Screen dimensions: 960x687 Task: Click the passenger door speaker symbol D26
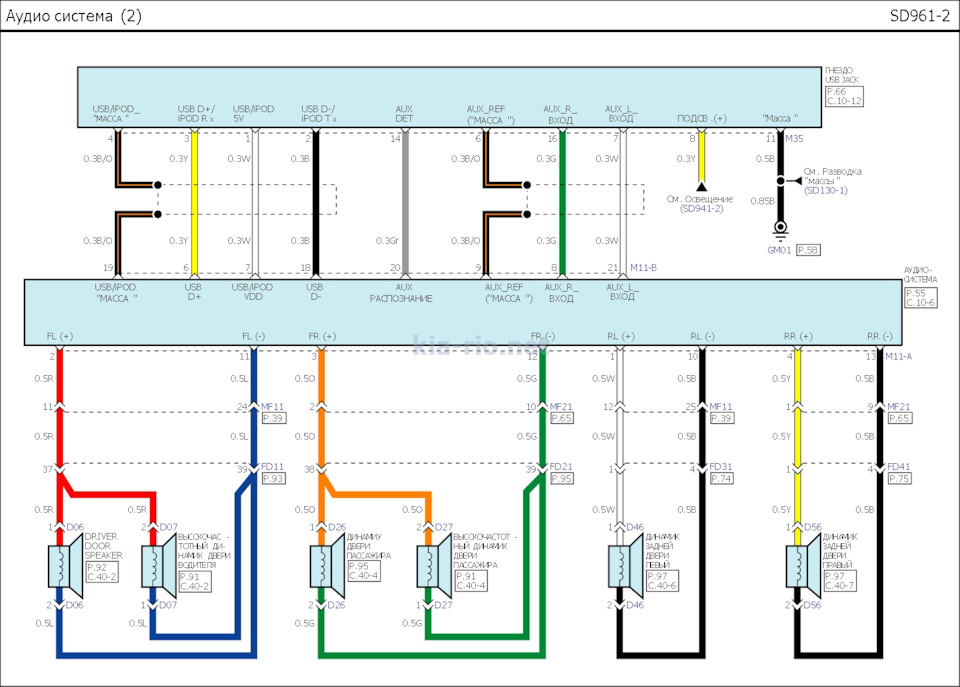click(328, 566)
